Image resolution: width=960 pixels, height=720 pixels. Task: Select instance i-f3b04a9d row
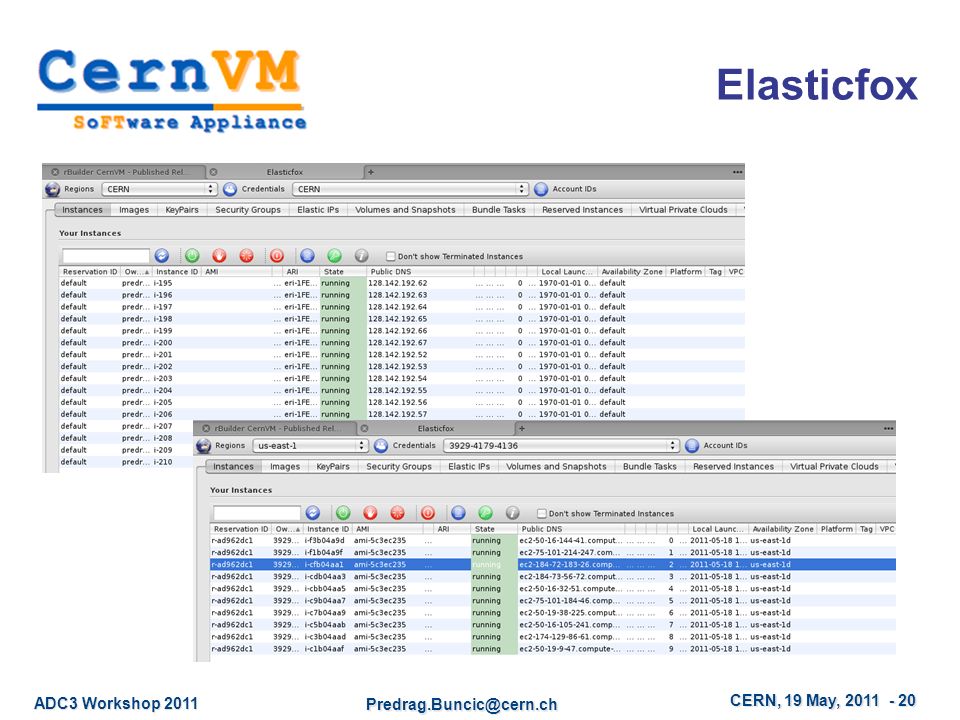(553, 541)
